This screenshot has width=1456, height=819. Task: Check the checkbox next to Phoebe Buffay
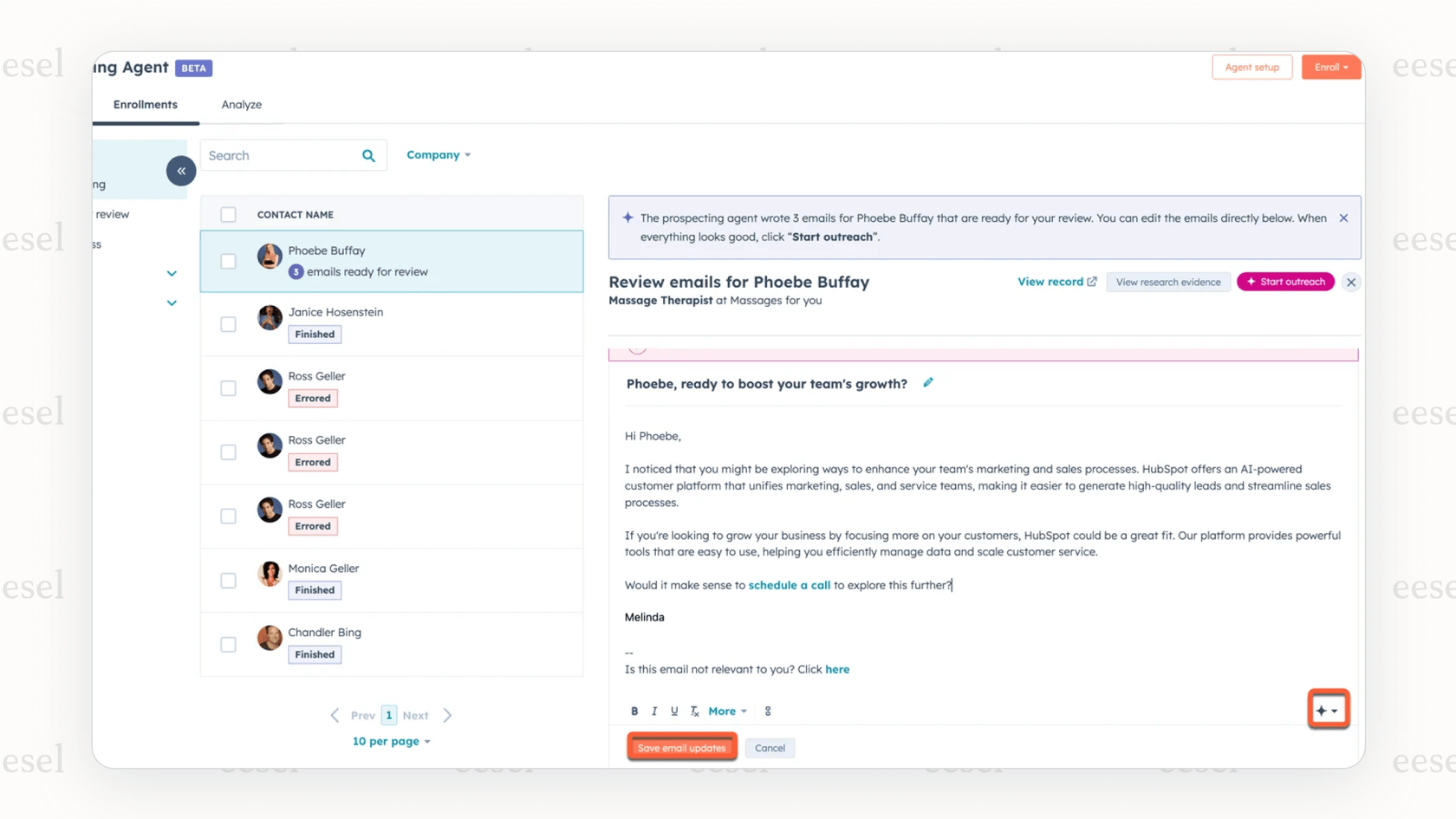tap(228, 261)
